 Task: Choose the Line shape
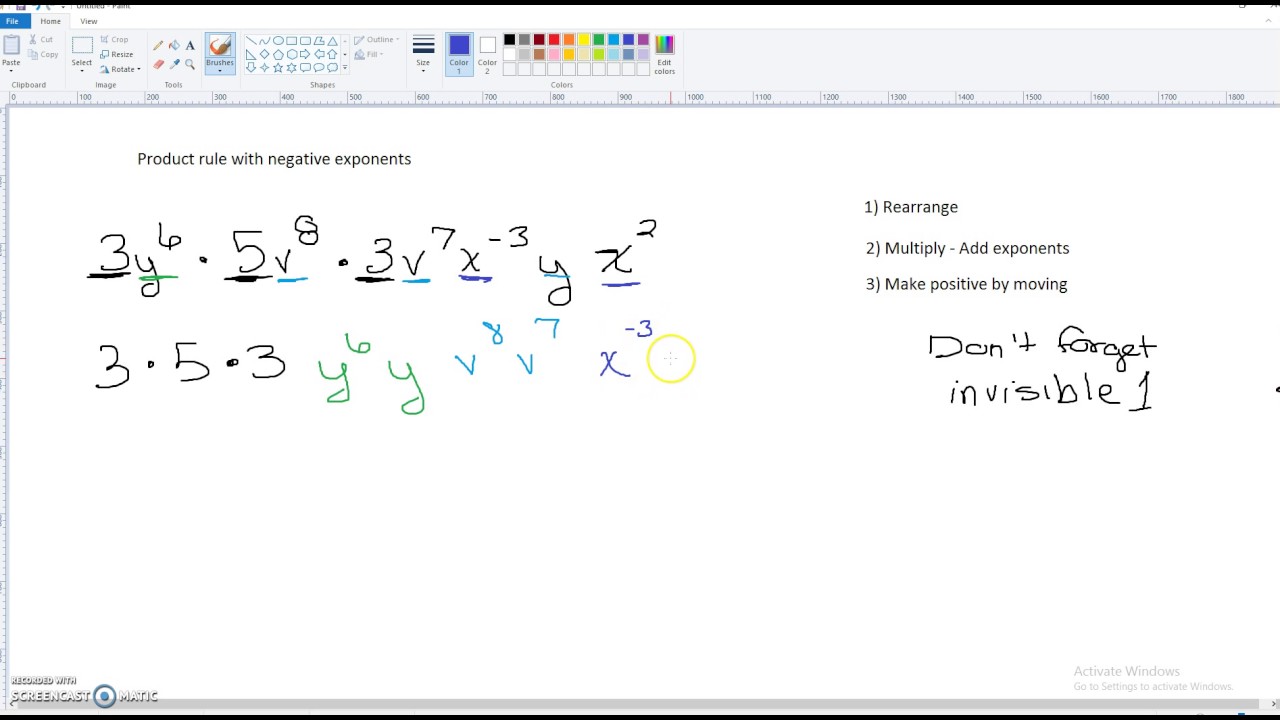click(x=251, y=41)
